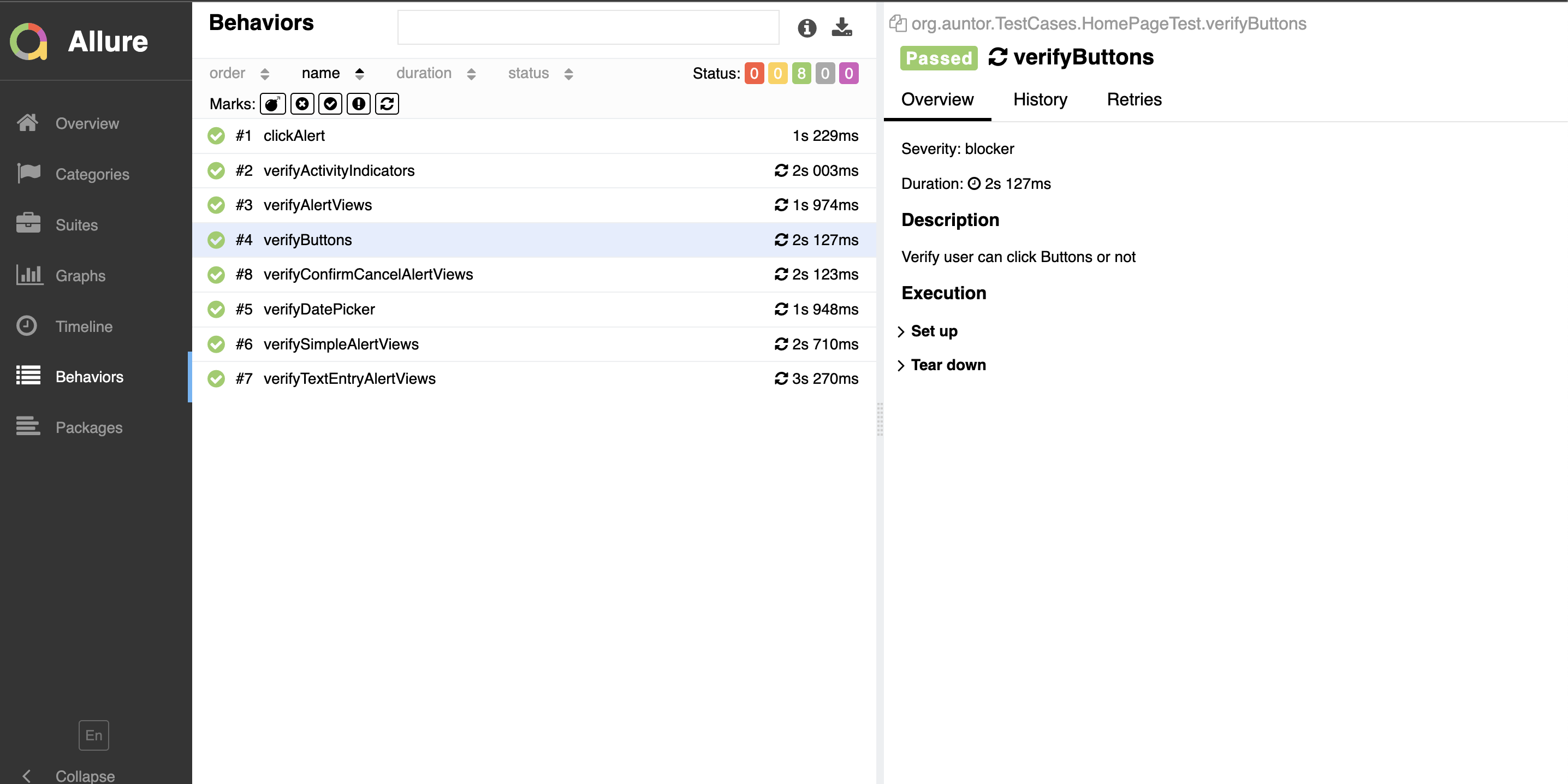
Task: Select the verifyDatePicker test case
Action: pos(319,309)
